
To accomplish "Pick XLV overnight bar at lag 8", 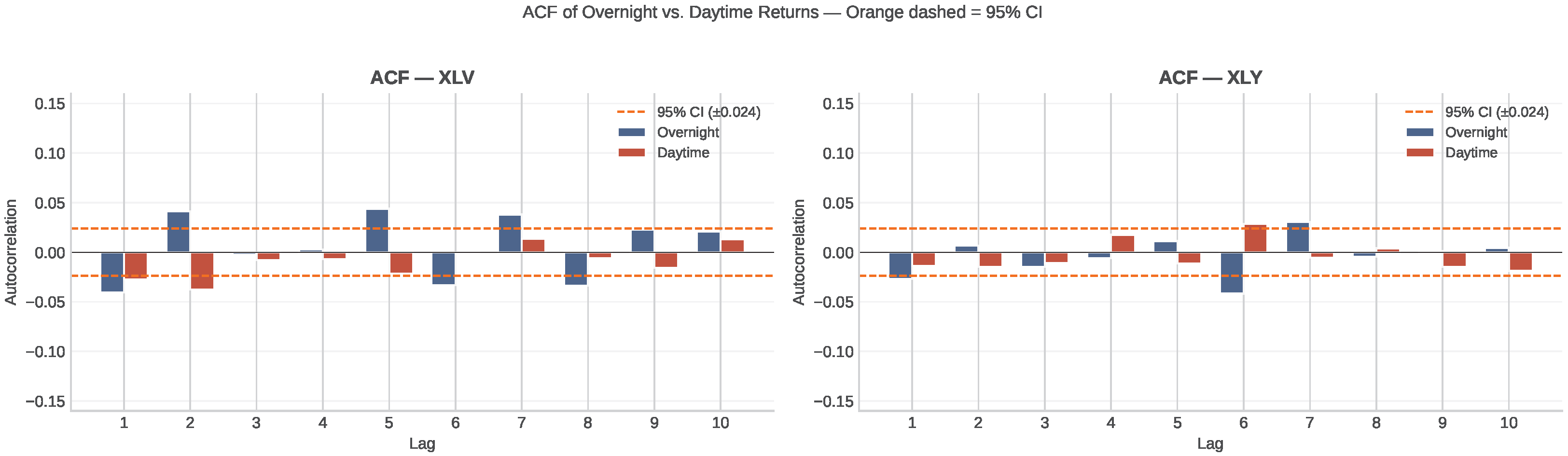I will (x=576, y=268).
